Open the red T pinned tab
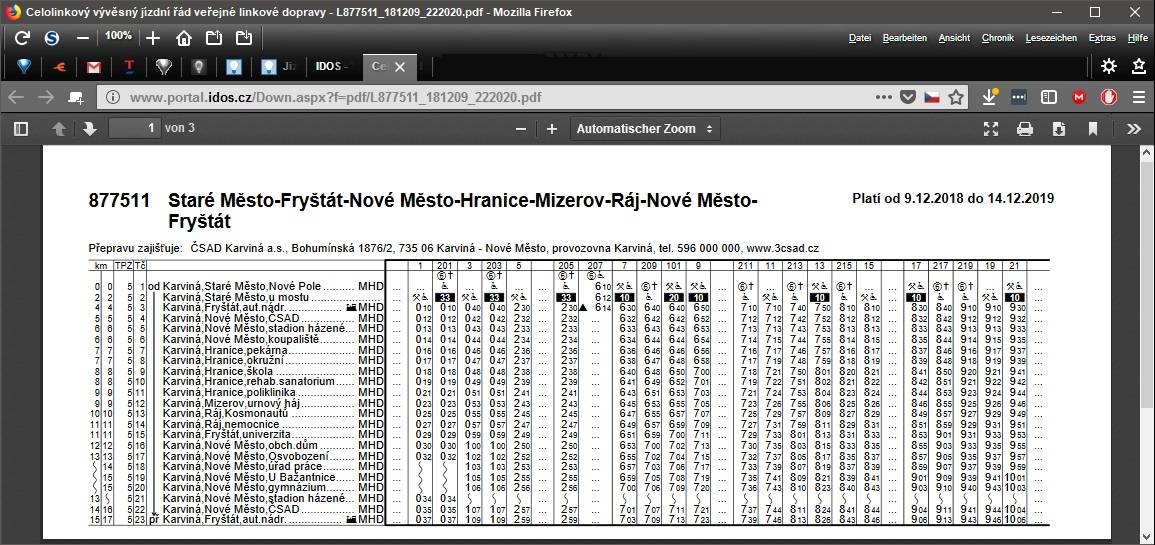Screen dimensions: 1155x545 tap(129, 67)
